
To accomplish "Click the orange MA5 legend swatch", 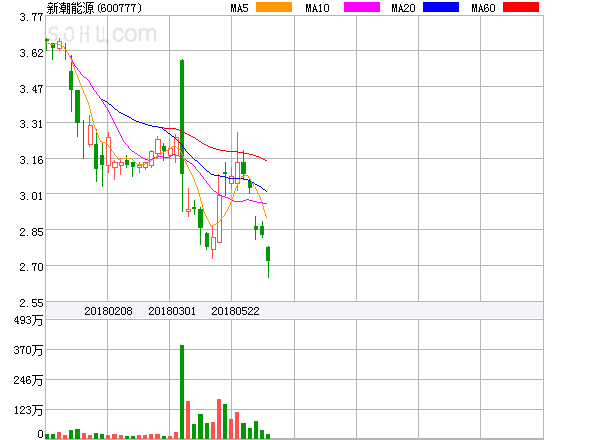I will pos(274,7).
